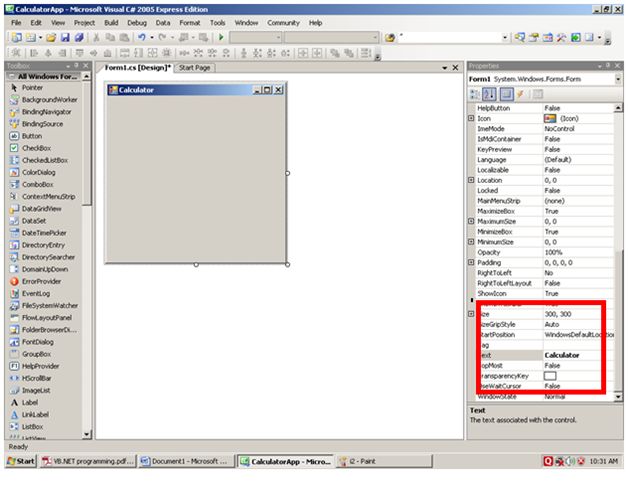Expand the Icon property row
The width and height of the screenshot is (628, 485).
pyautogui.click(x=471, y=118)
